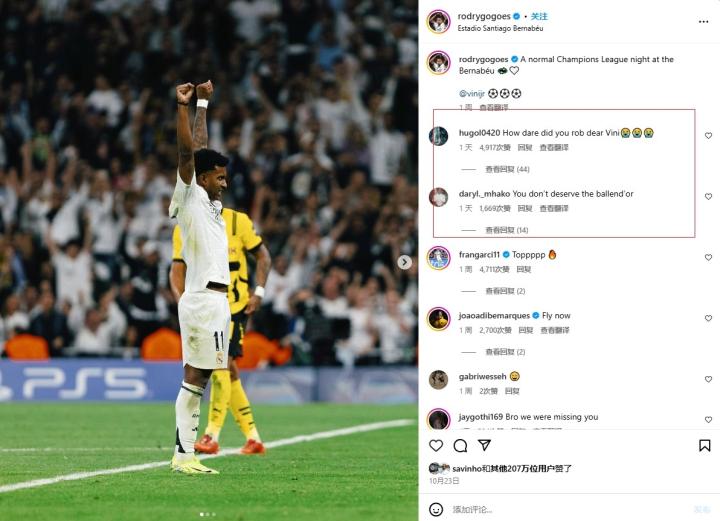This screenshot has width=720, height=521.
Task: Go to next photo with arrow
Action: pos(404,262)
